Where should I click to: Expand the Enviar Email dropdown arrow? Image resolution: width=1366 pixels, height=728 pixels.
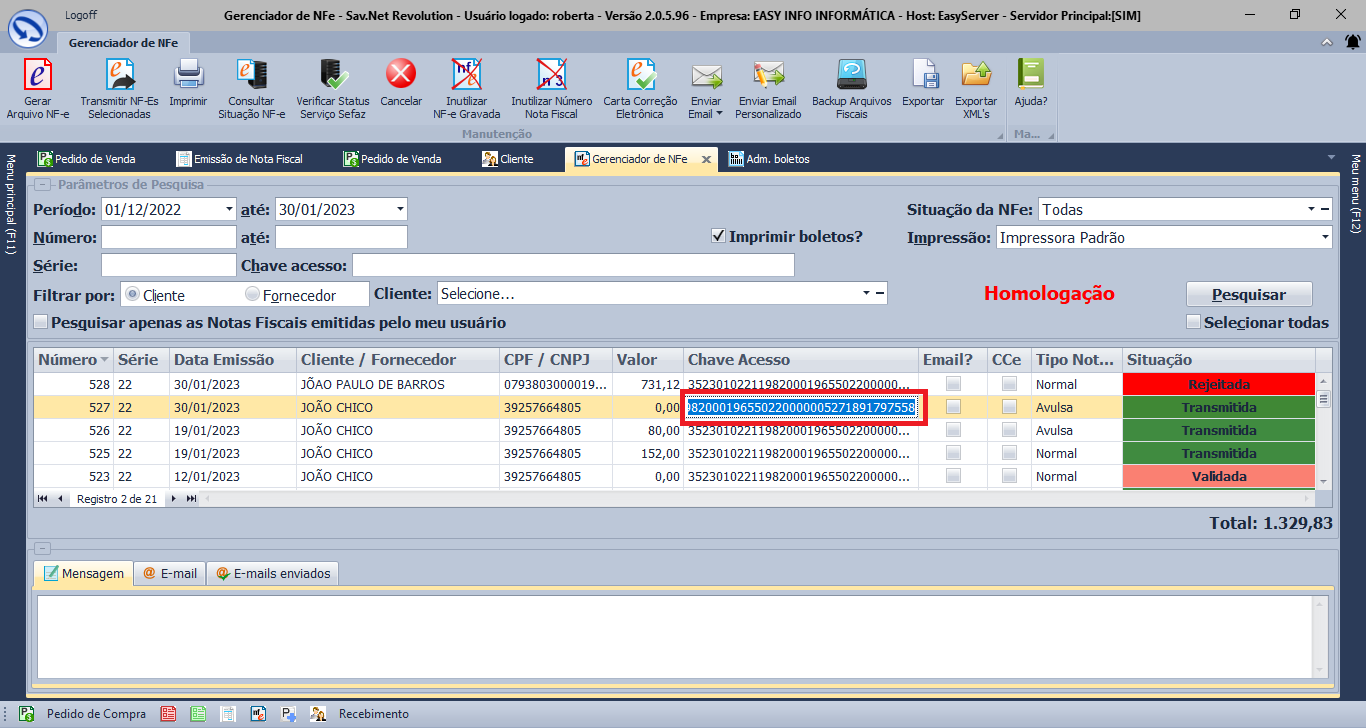coord(719,114)
